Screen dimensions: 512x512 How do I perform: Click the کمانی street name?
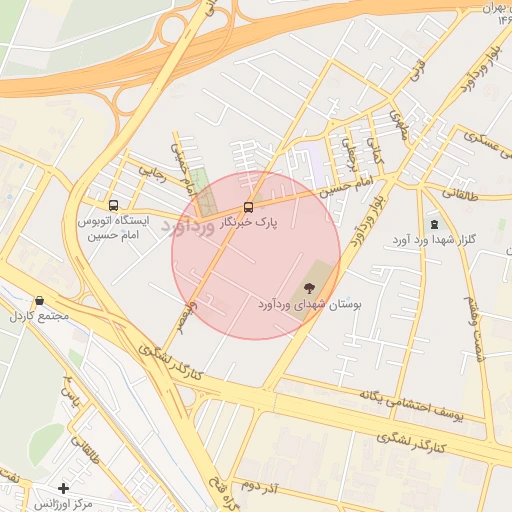pyautogui.click(x=375, y=151)
